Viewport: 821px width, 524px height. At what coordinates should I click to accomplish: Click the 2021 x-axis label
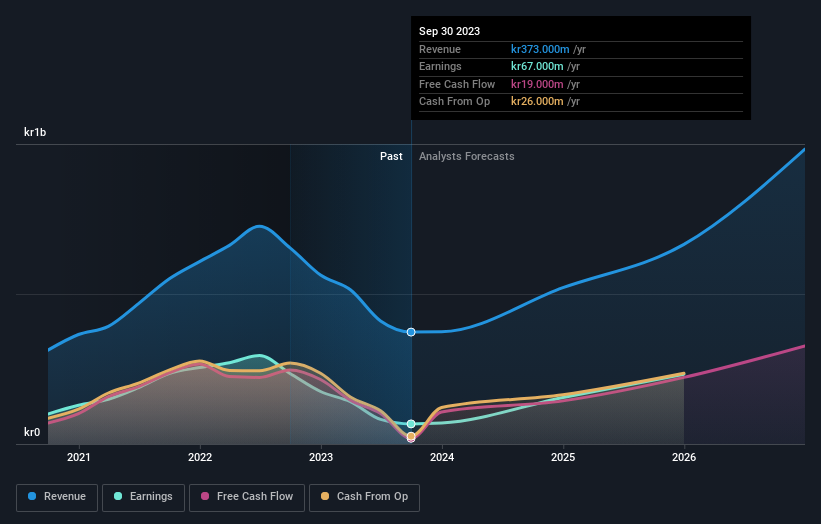click(79, 458)
